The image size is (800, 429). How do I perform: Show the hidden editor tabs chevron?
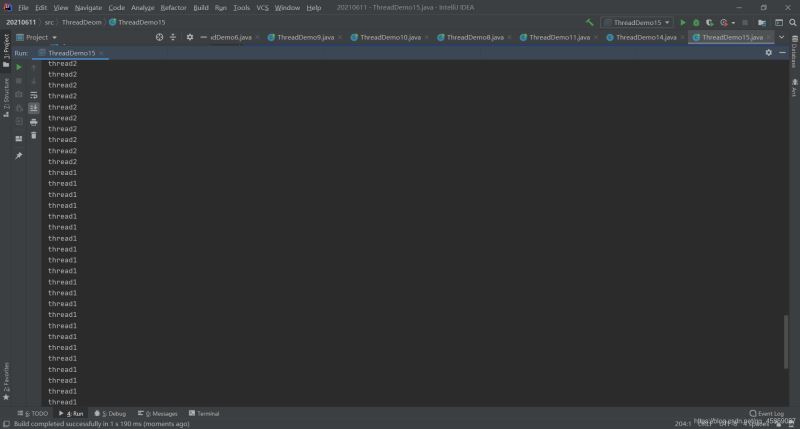[x=782, y=37]
